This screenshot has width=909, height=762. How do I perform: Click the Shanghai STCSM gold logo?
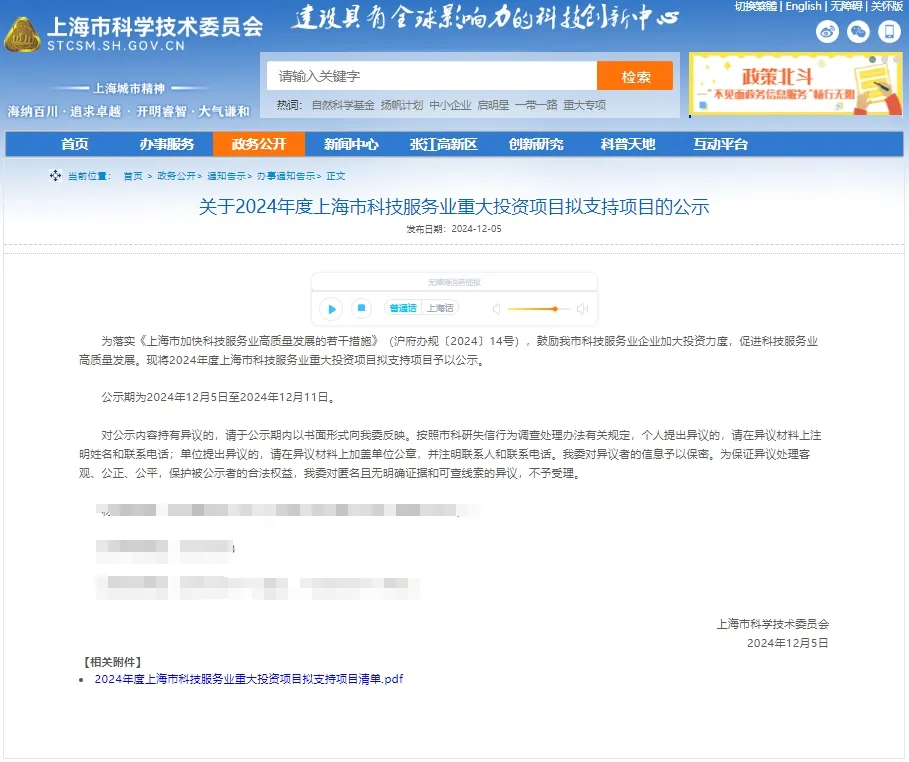pos(22,34)
